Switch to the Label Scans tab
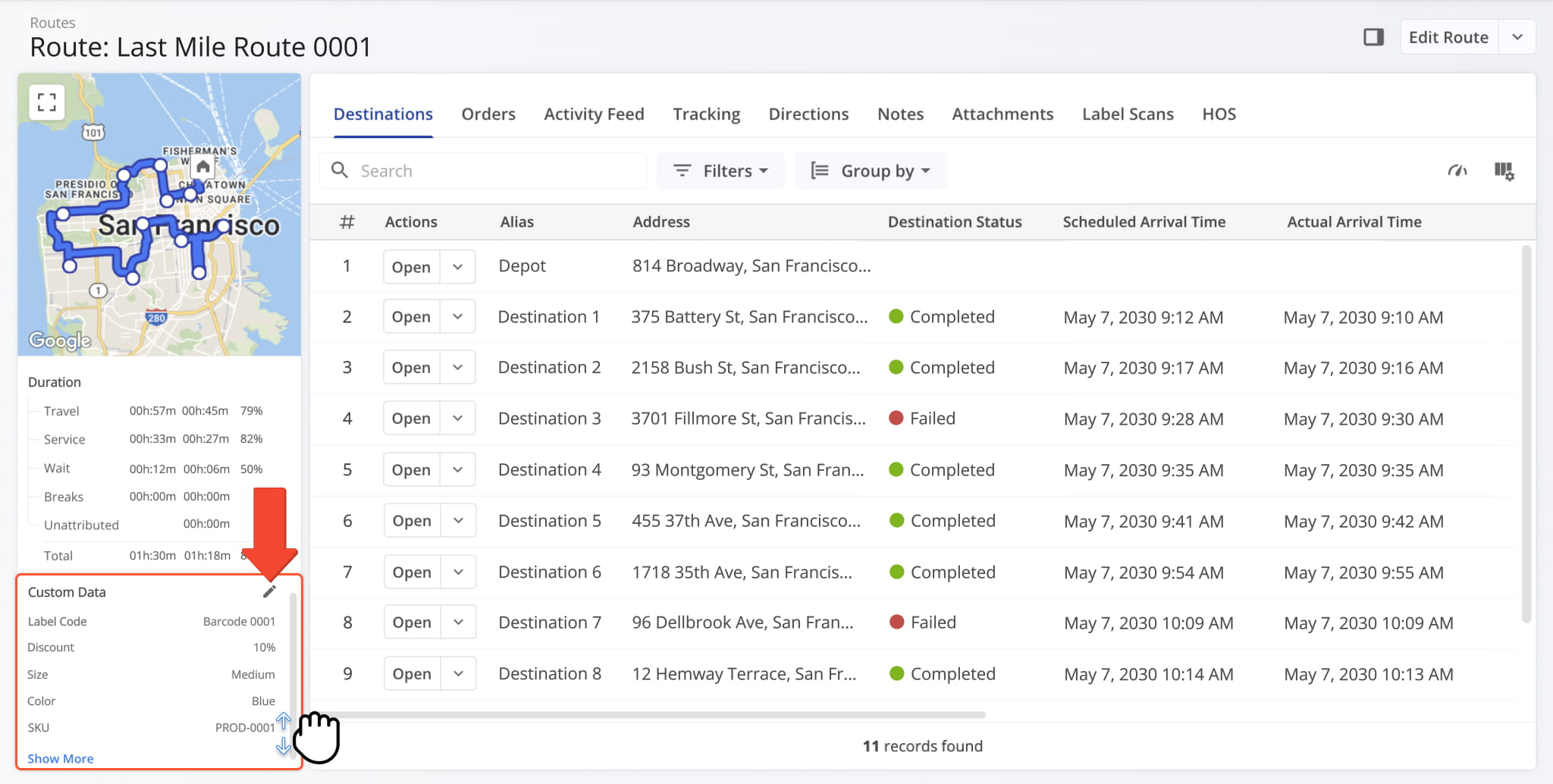The height and width of the screenshot is (784, 1553). (1128, 114)
